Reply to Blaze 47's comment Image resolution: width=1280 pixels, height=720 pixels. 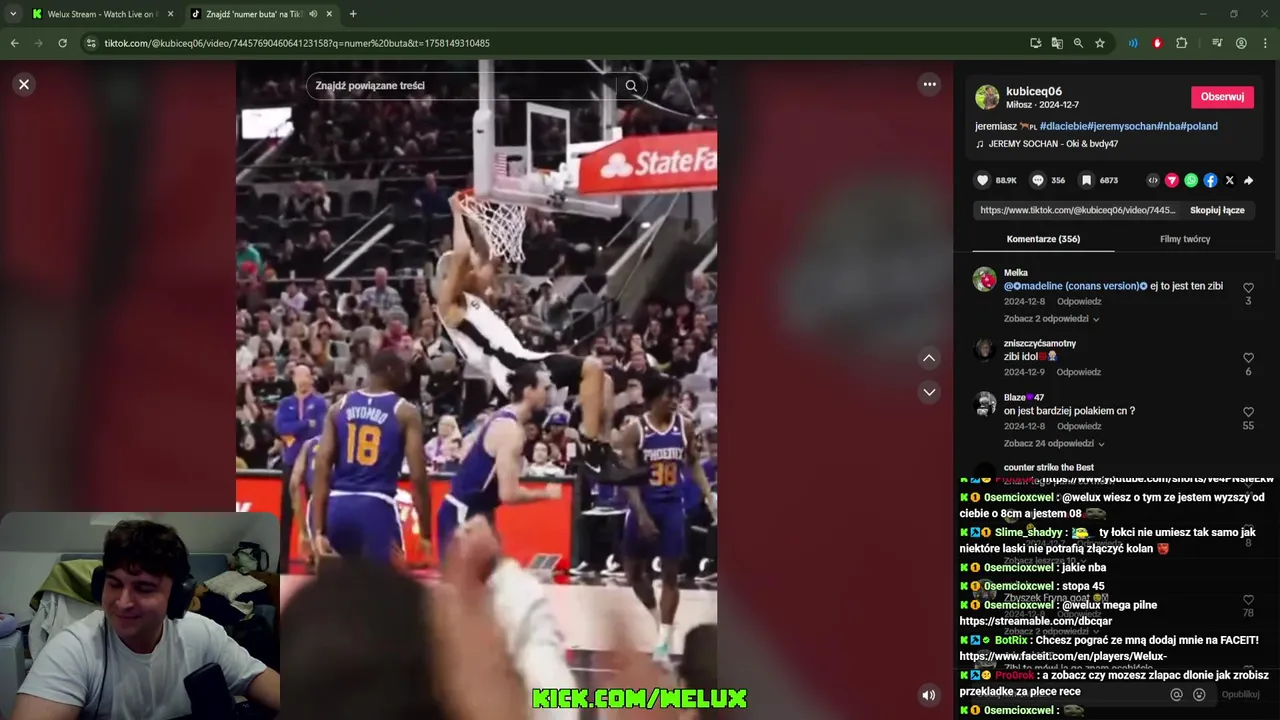point(1079,426)
